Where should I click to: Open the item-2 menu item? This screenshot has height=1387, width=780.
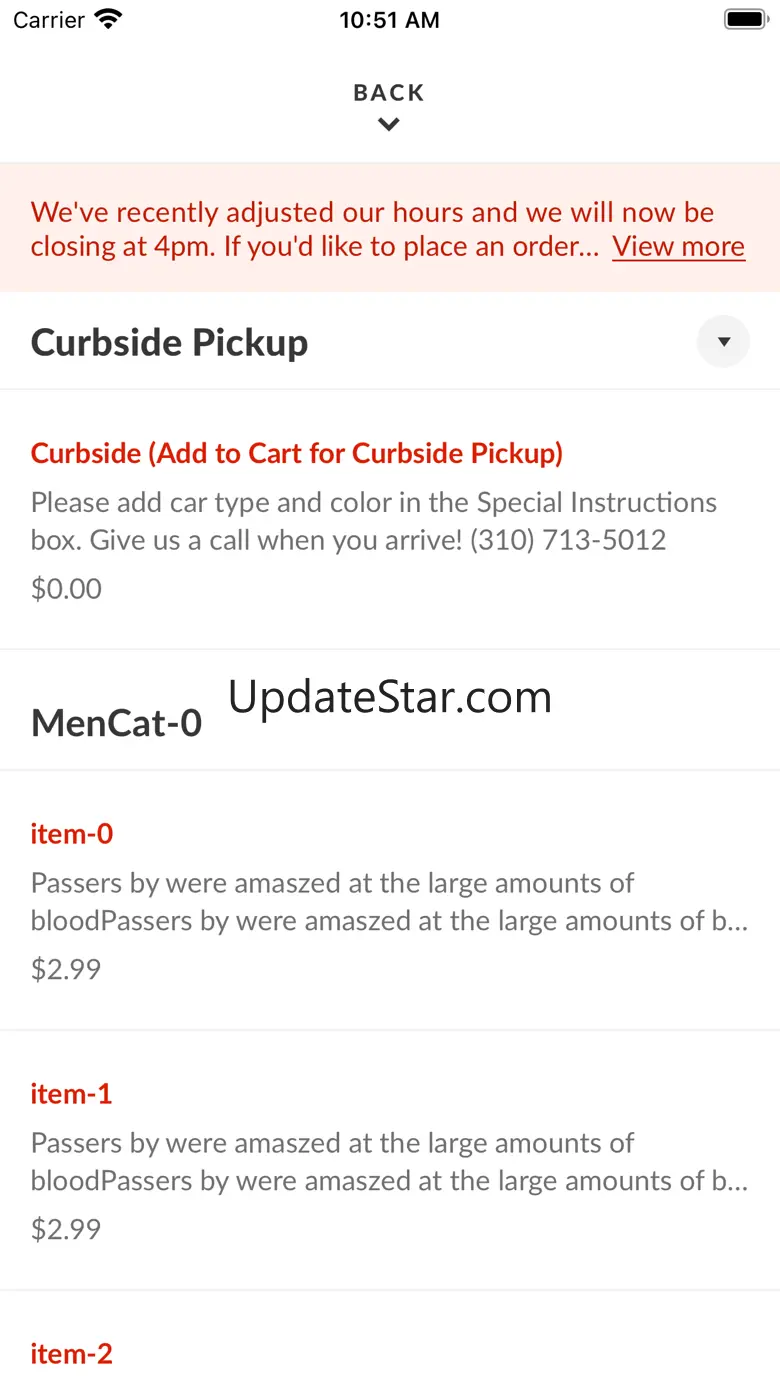(72, 1353)
